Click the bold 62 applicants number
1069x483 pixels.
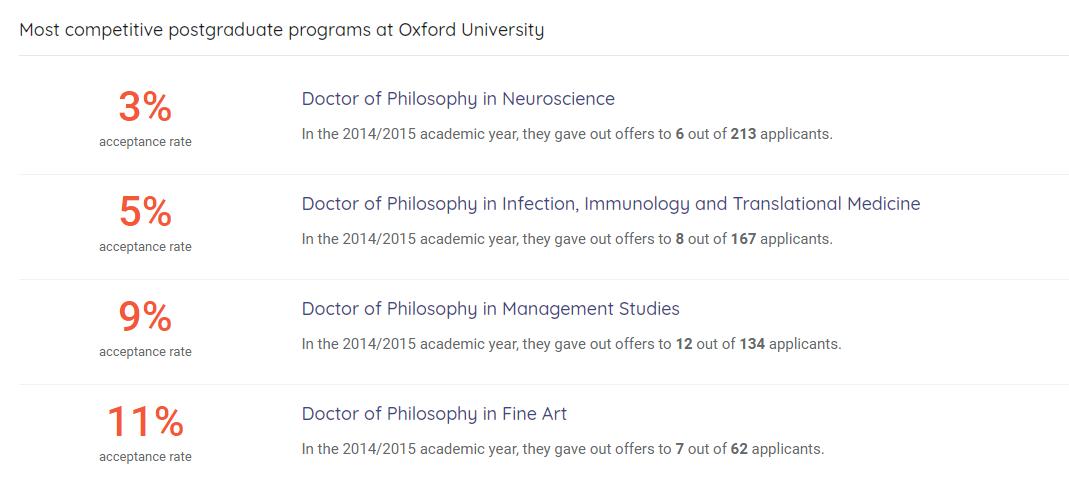[x=739, y=449]
